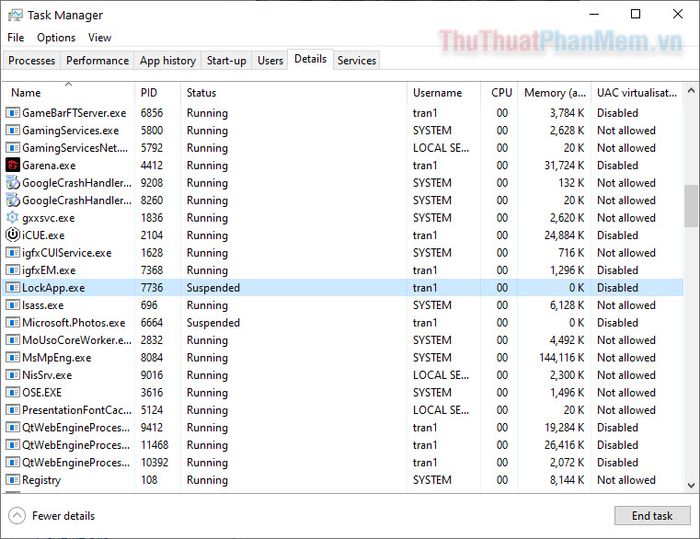The width and height of the screenshot is (700, 539).
Task: Click memory value 31,724 K
Action: pyautogui.click(x=564, y=166)
